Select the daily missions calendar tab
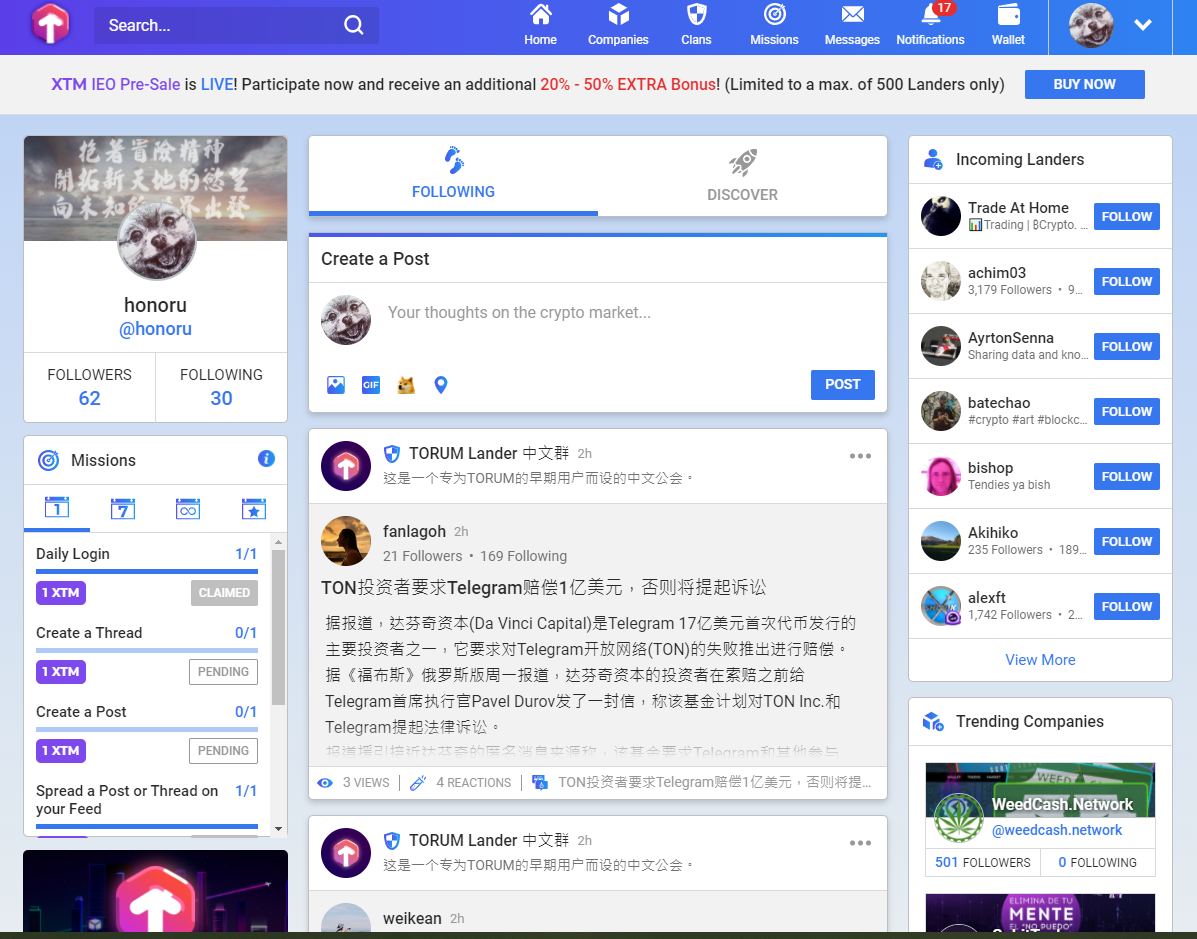 [56, 508]
